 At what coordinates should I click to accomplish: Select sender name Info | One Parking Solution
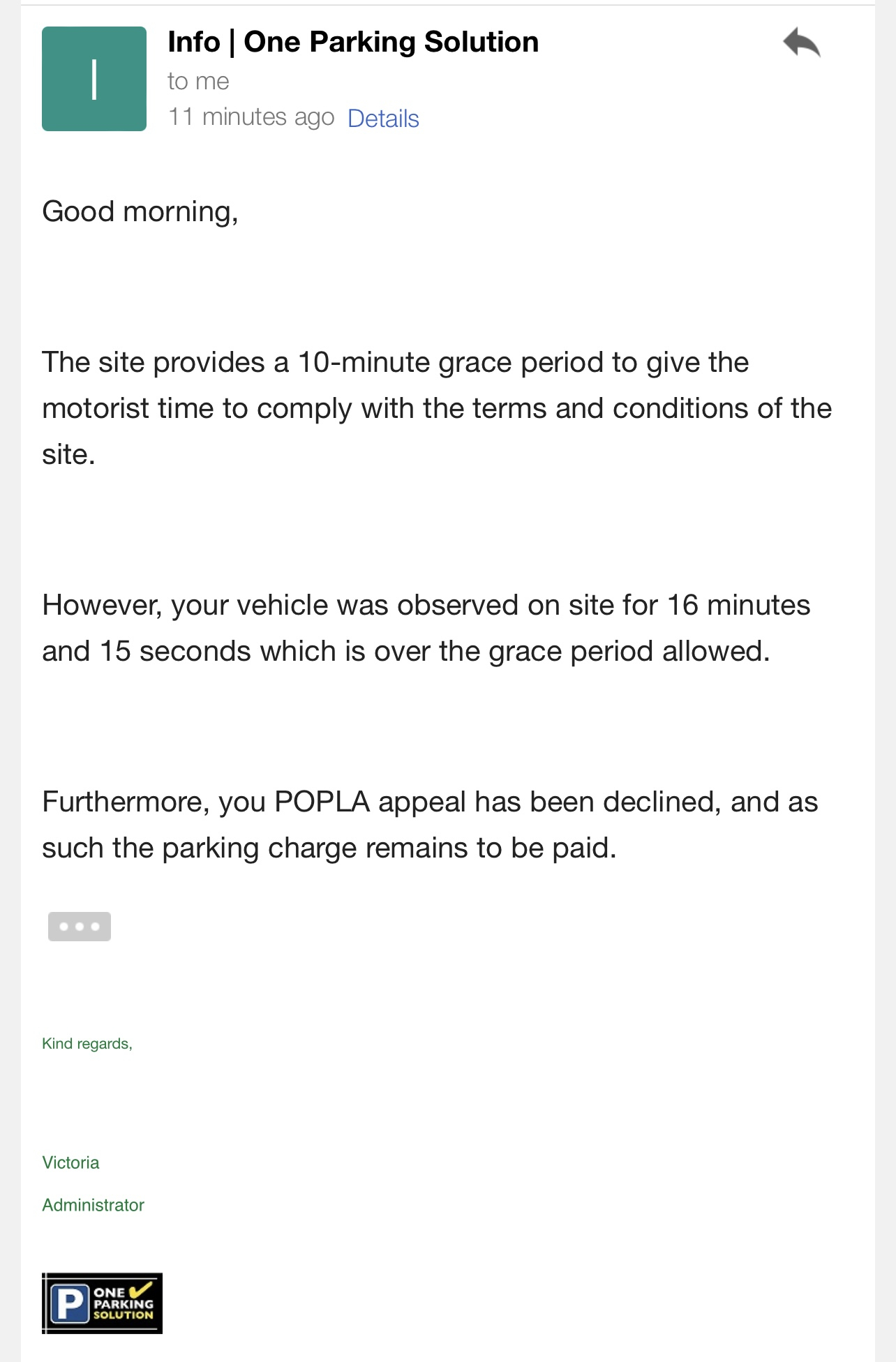(353, 42)
